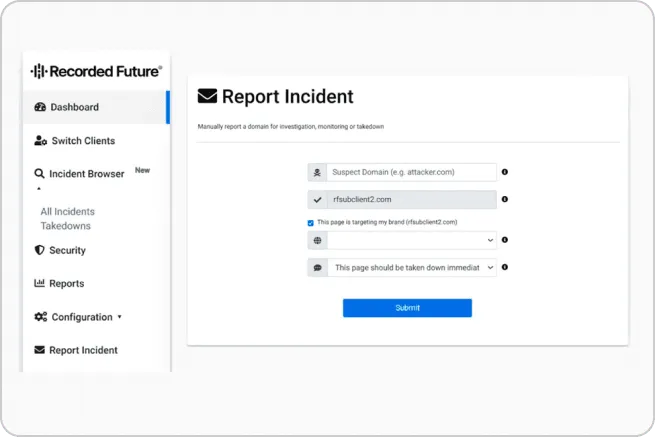Click the Recorded Future logo
Image resolution: width=655 pixels, height=437 pixels.
coord(96,71)
